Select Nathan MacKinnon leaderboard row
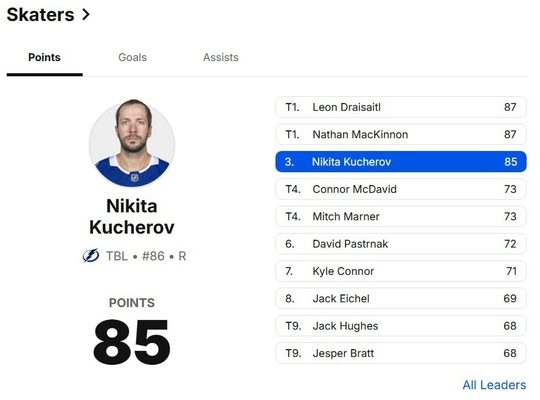Viewport: 540px width, 400px height. pyautogui.click(x=401, y=134)
